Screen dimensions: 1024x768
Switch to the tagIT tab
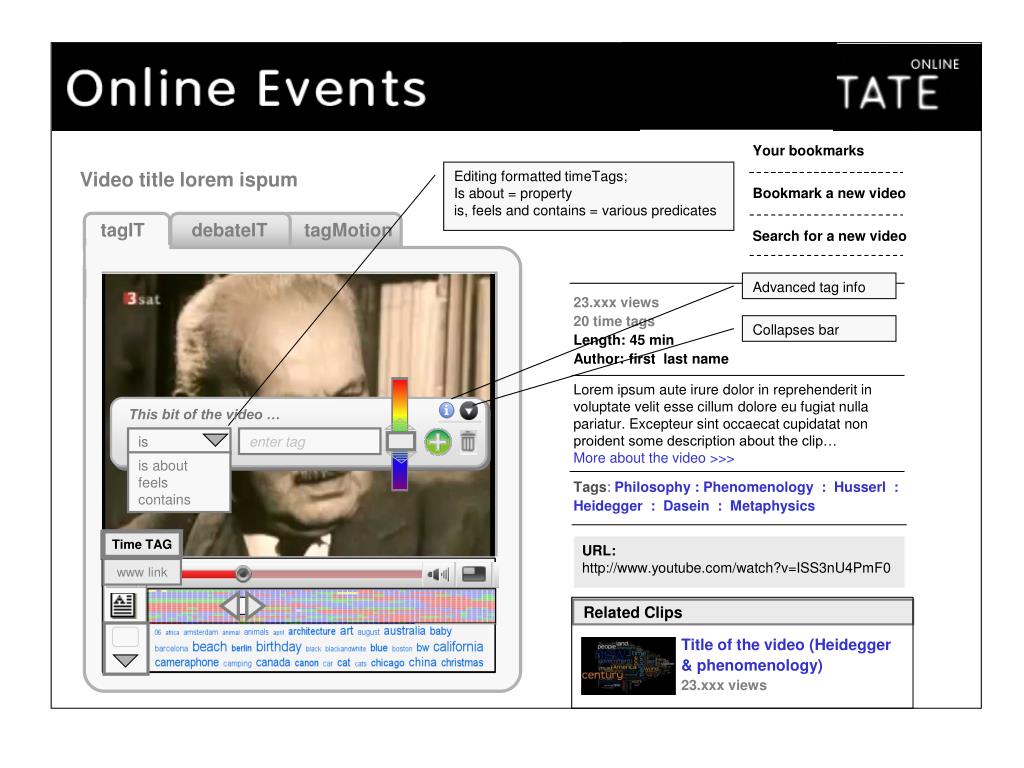tap(123, 231)
